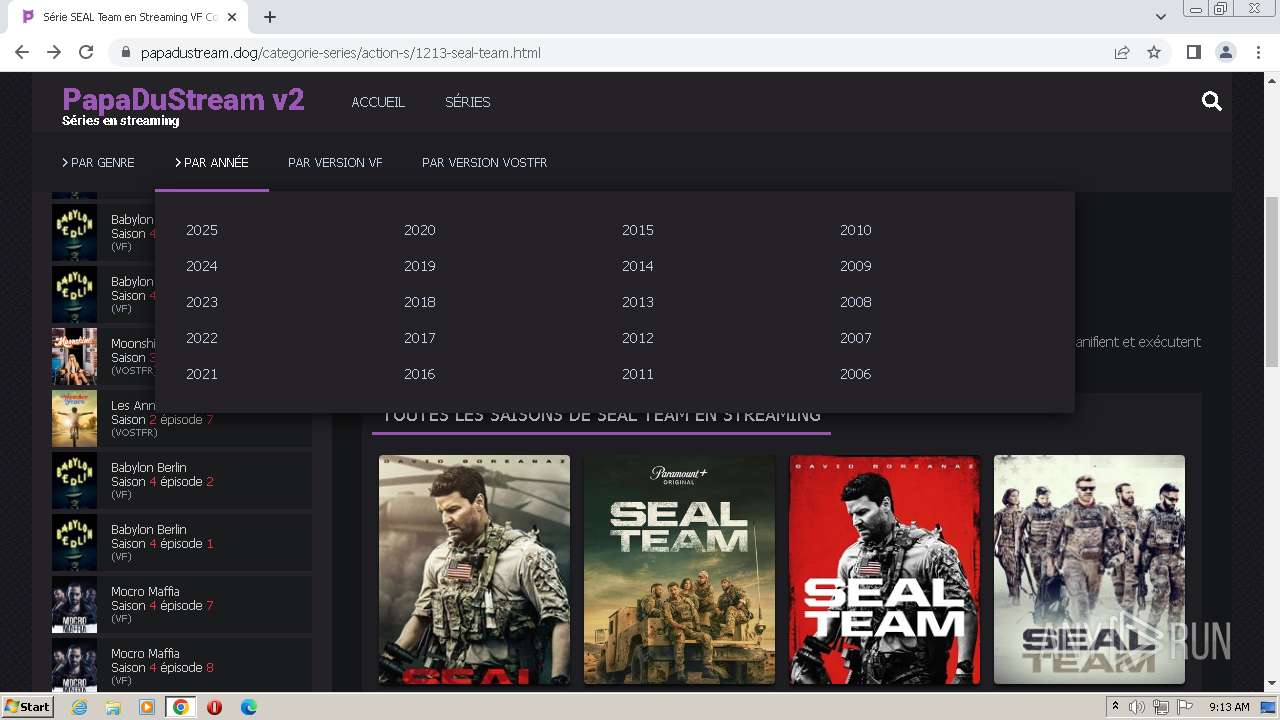Screen dimensions: 1280x720
Task: Click the PapaDuStream v2 logo
Action: point(183,100)
